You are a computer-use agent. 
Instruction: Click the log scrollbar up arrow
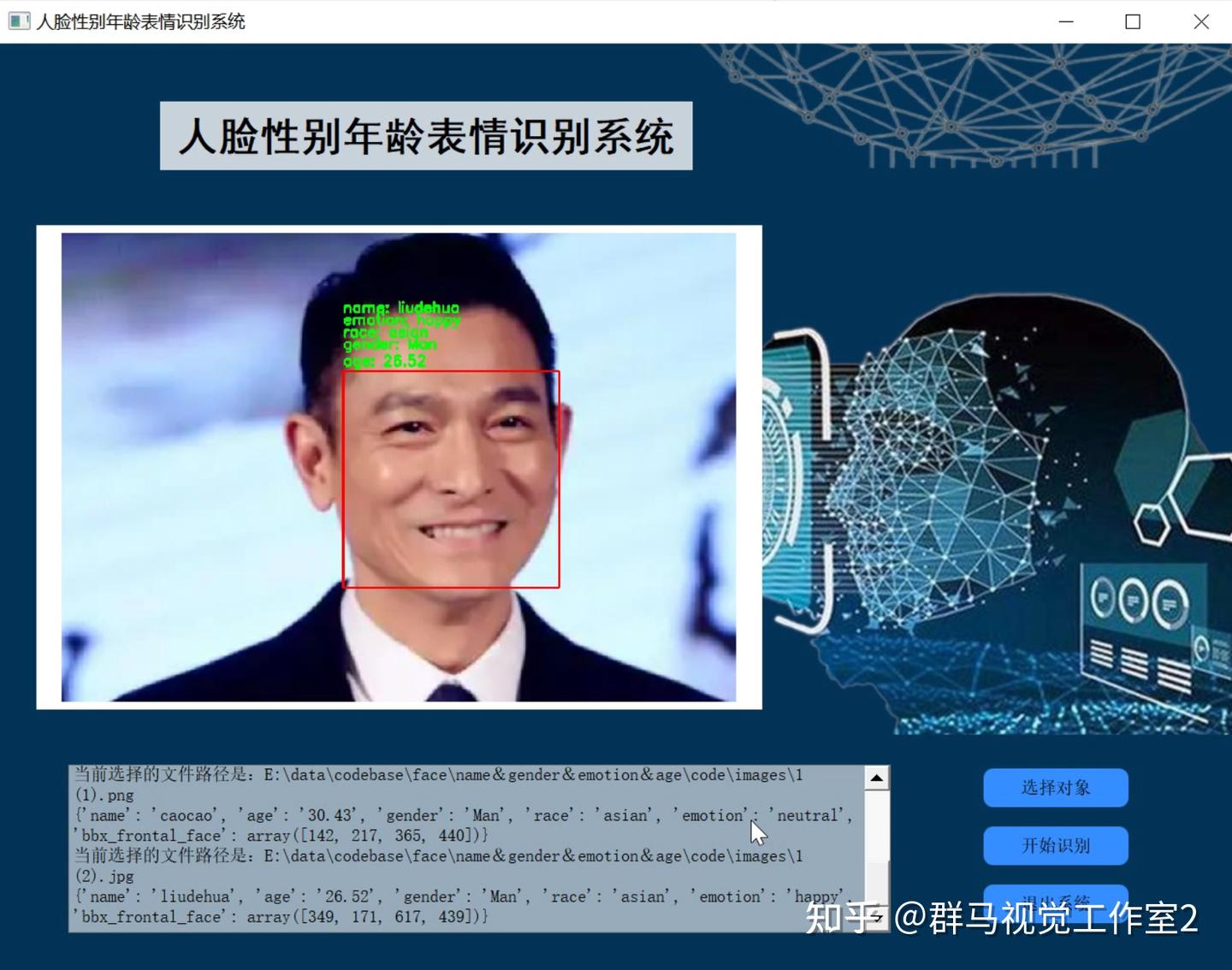point(877,778)
